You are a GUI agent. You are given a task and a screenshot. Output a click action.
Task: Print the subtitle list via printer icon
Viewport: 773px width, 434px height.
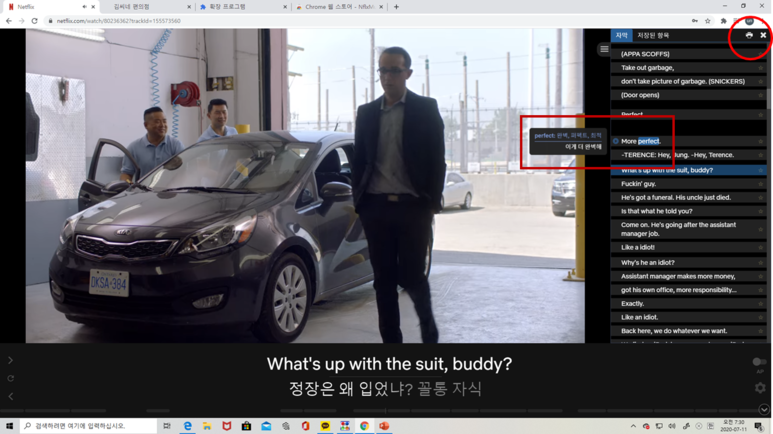[x=749, y=36]
